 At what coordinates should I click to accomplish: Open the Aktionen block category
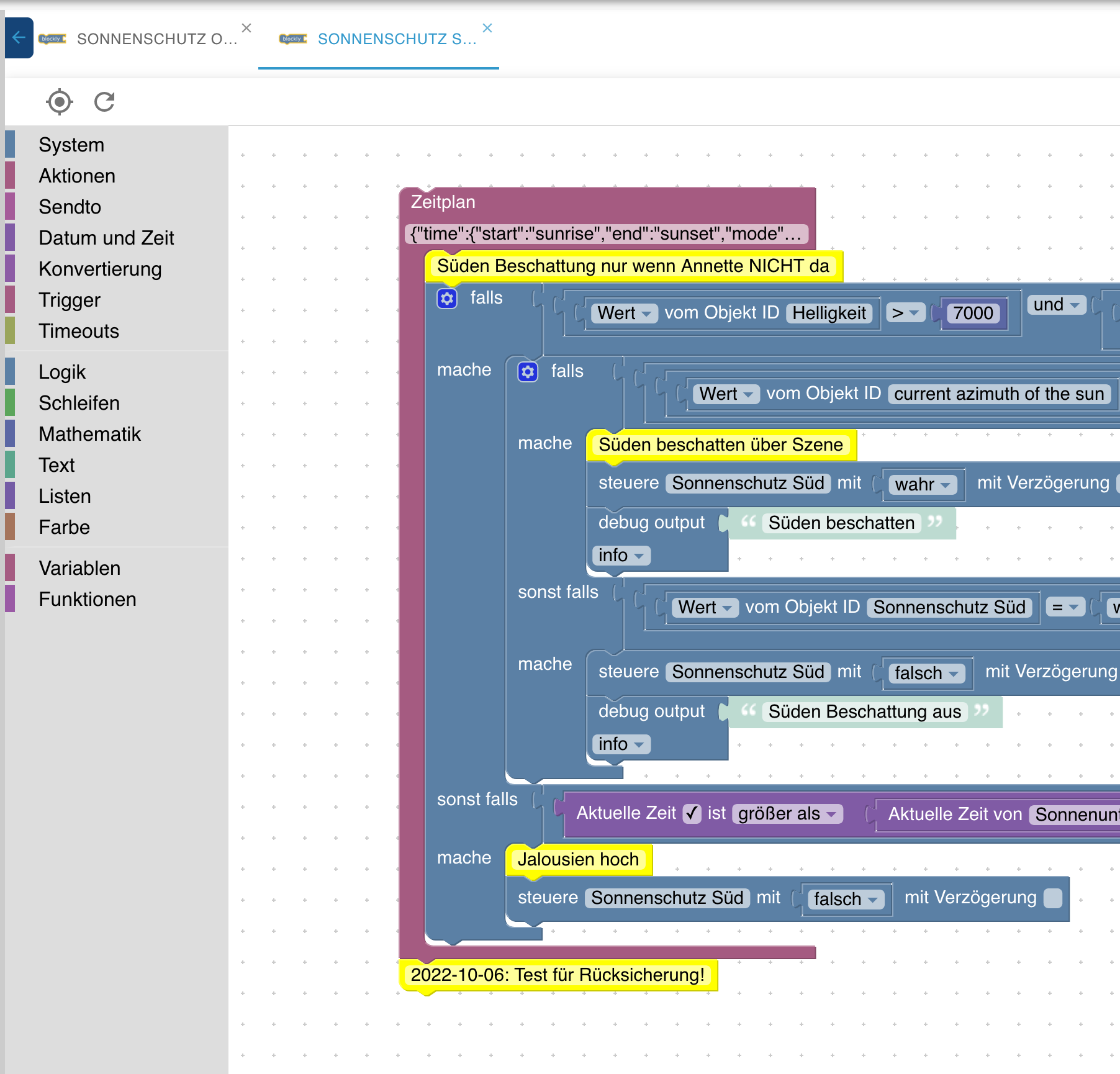coord(117,176)
